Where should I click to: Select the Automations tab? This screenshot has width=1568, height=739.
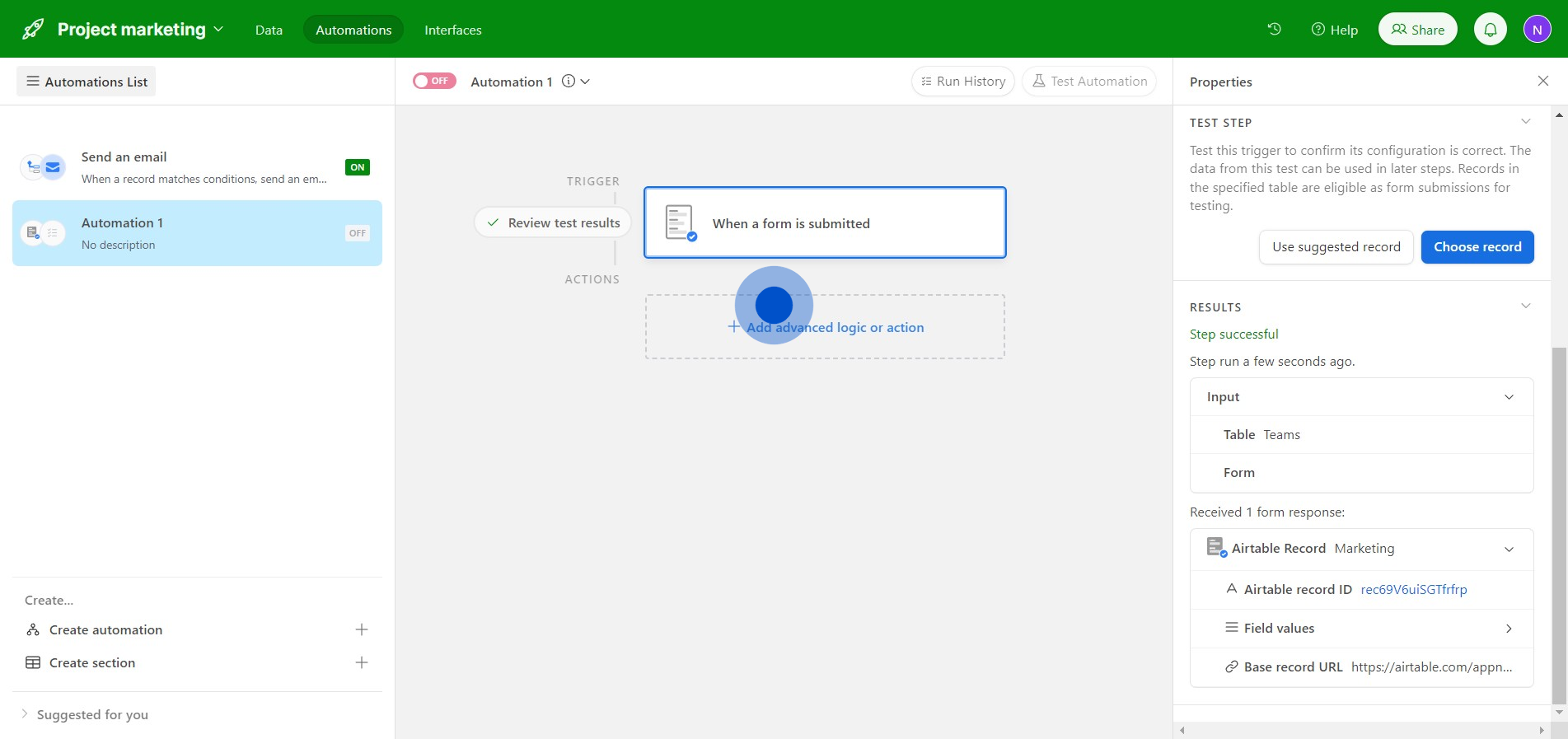[x=353, y=30]
